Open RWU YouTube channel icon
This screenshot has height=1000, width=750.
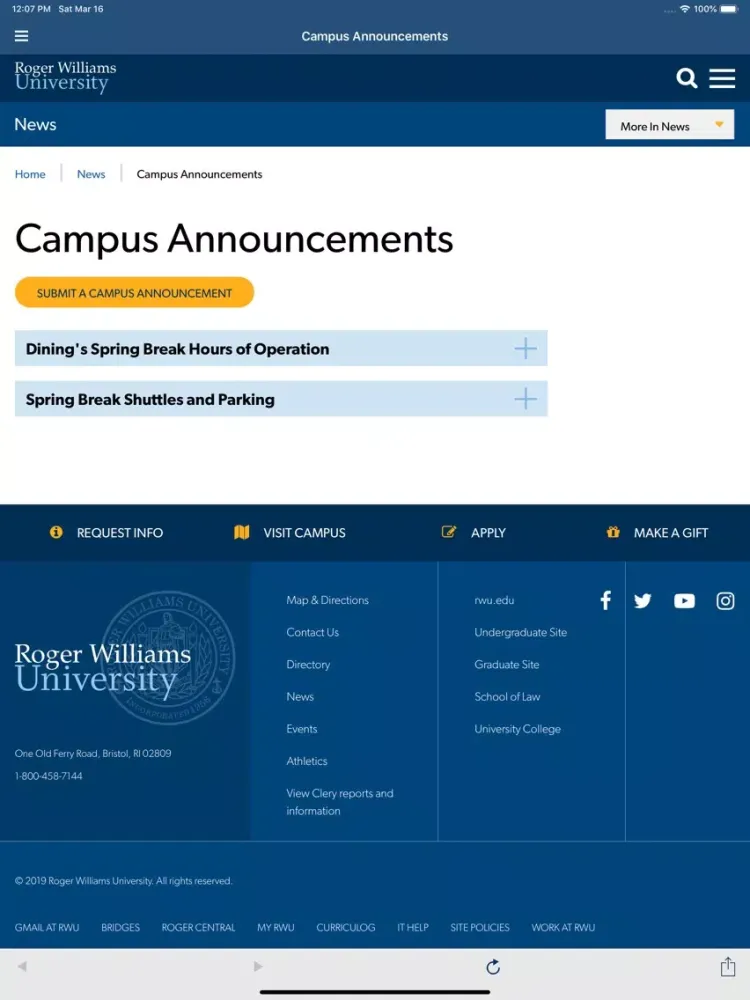tap(684, 601)
